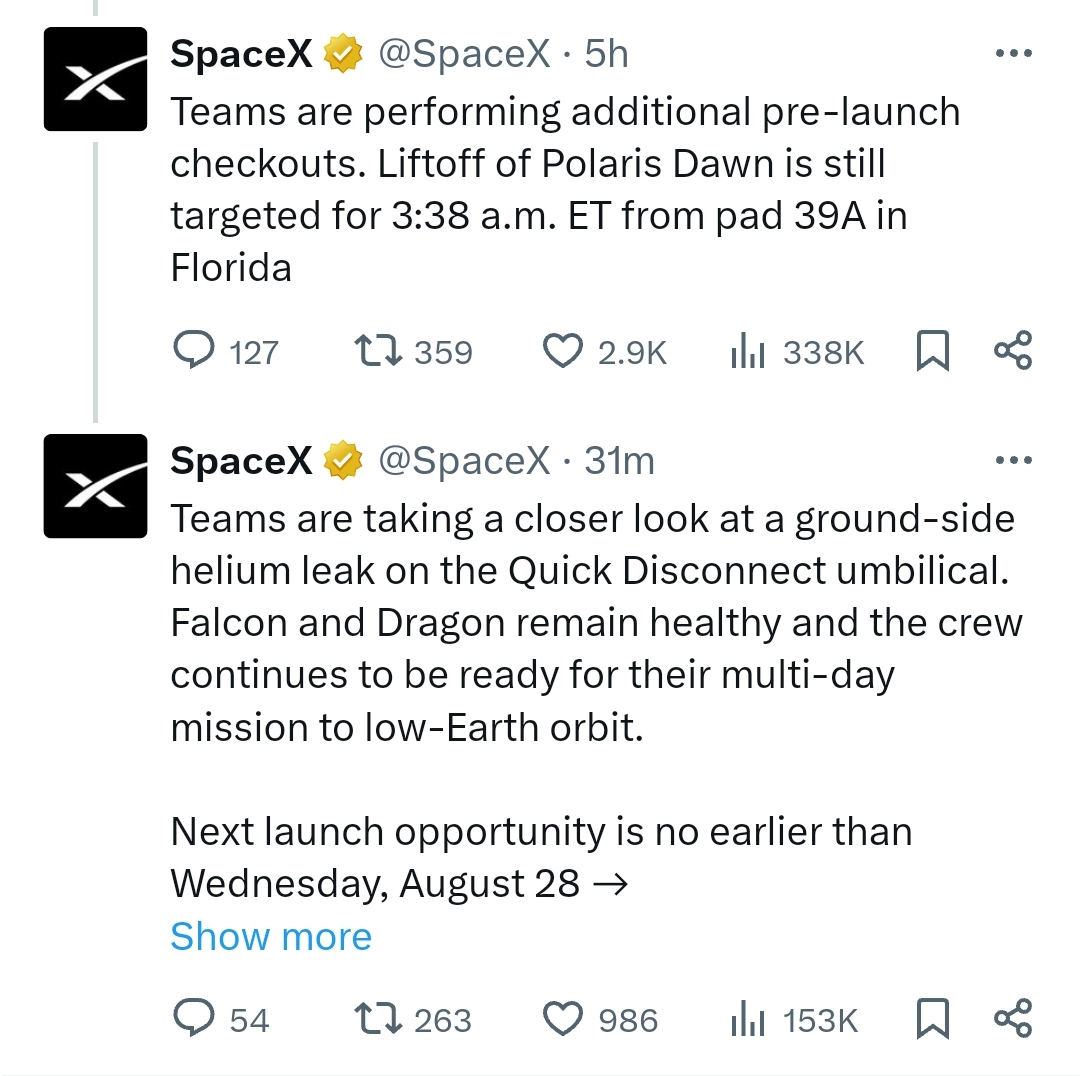Bookmark the helium leak tweet
The height and width of the screenshot is (1076, 1080).
(x=933, y=1018)
